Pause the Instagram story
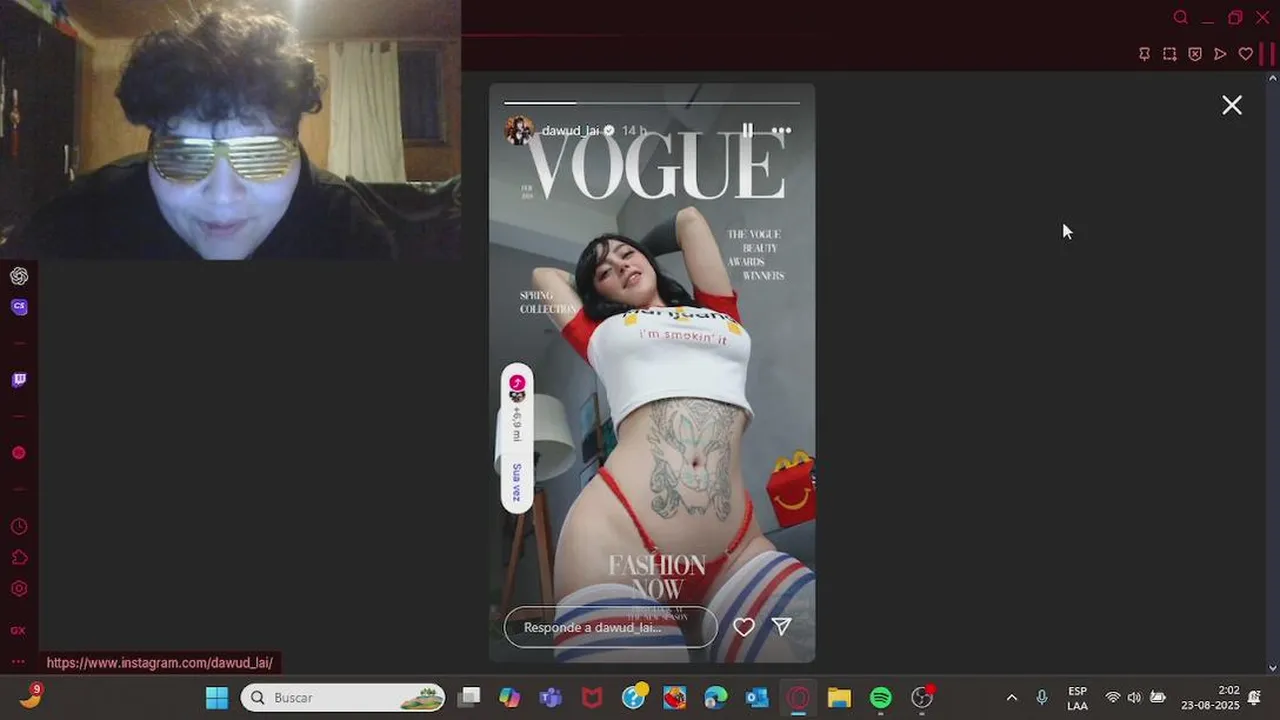1280x720 pixels. (747, 131)
